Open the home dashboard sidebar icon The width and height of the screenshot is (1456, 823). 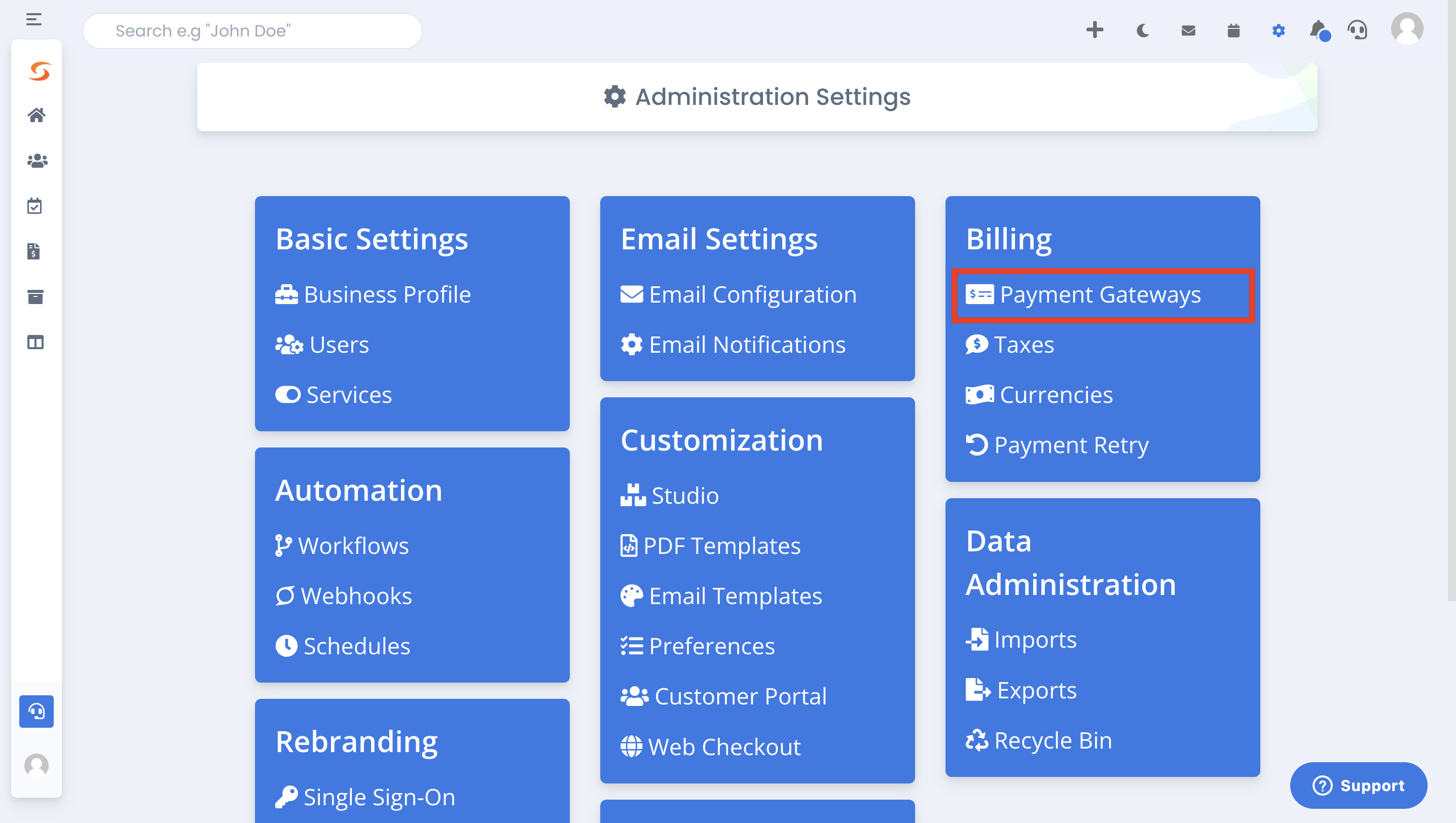click(x=37, y=116)
